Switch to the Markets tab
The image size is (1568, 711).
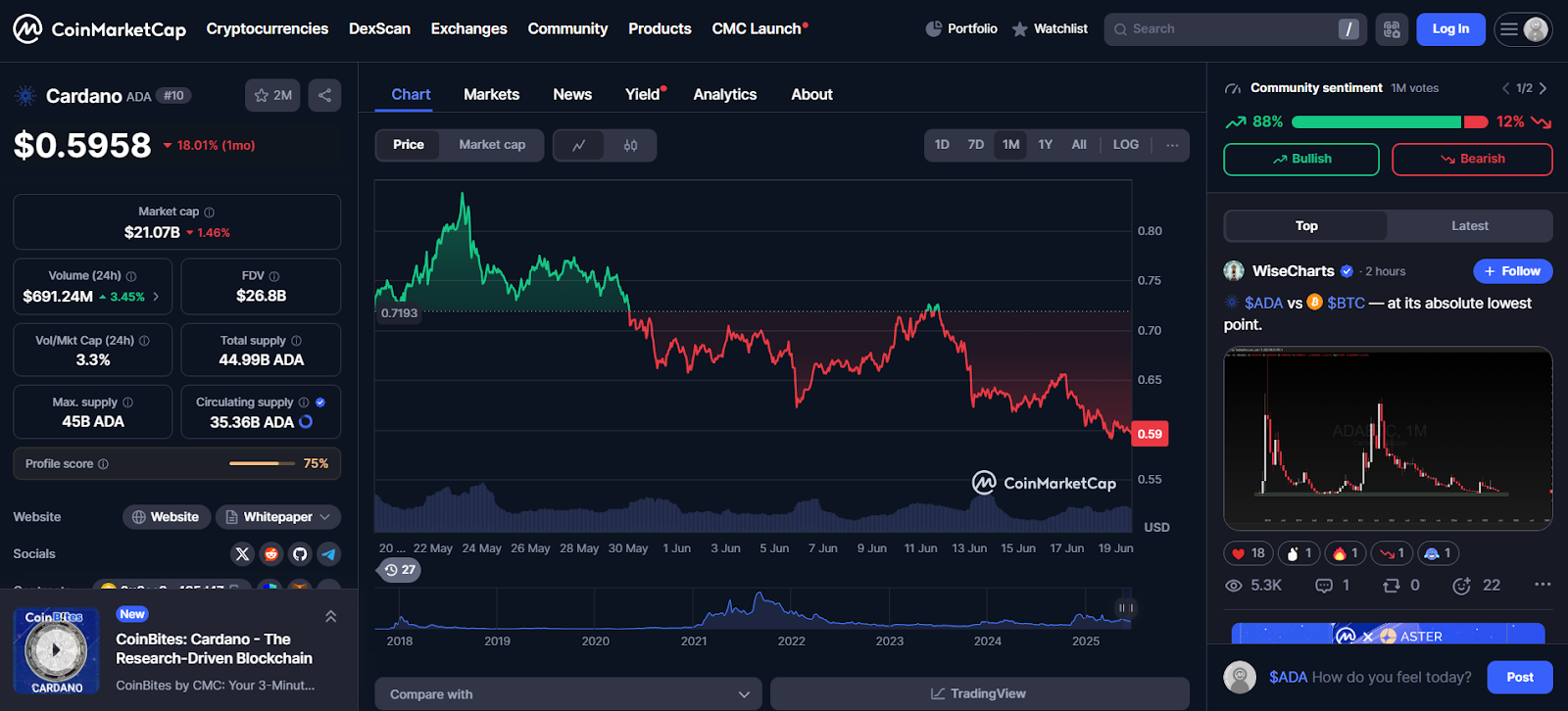point(491,95)
